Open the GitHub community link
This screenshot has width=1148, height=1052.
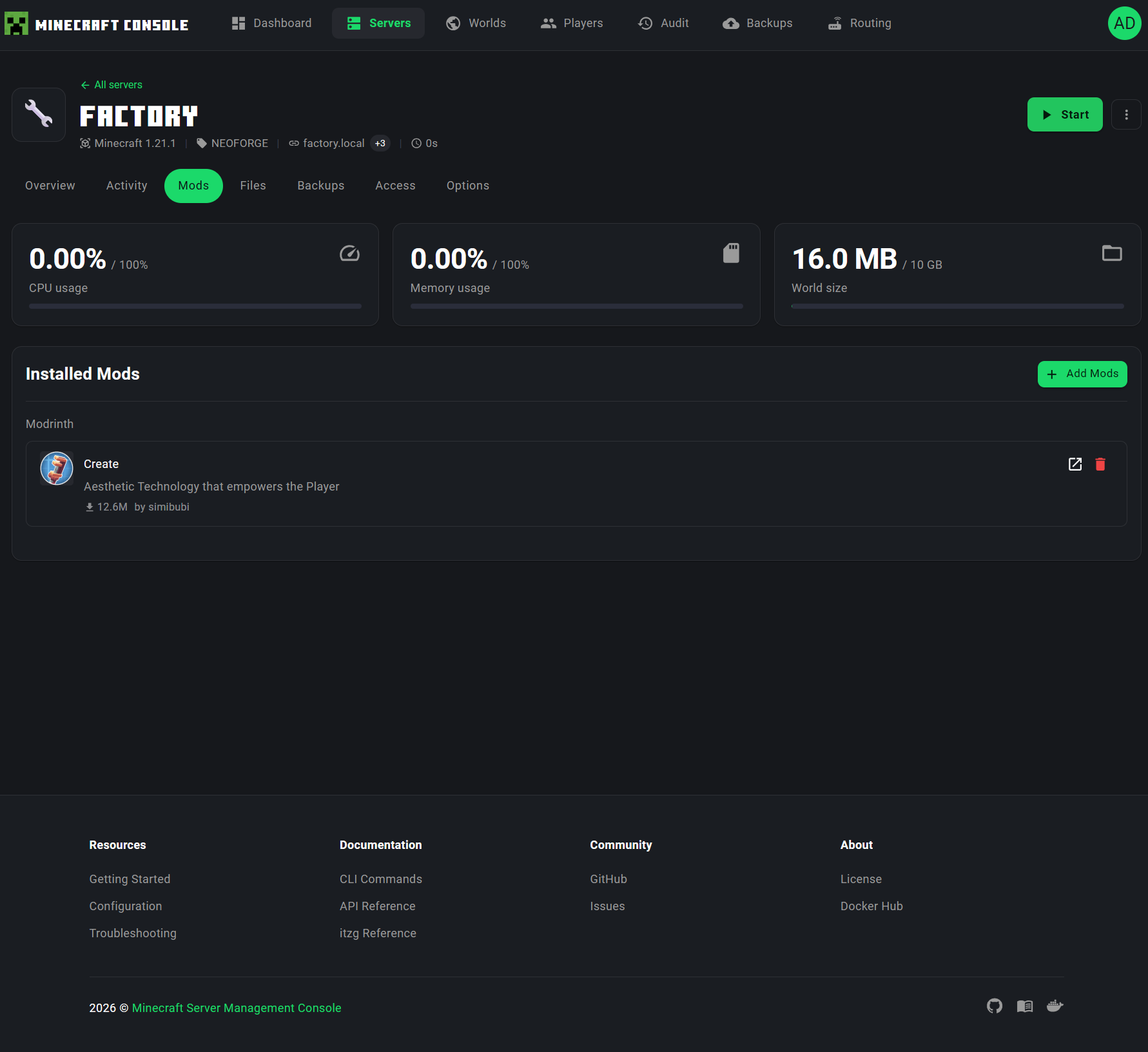coord(608,879)
